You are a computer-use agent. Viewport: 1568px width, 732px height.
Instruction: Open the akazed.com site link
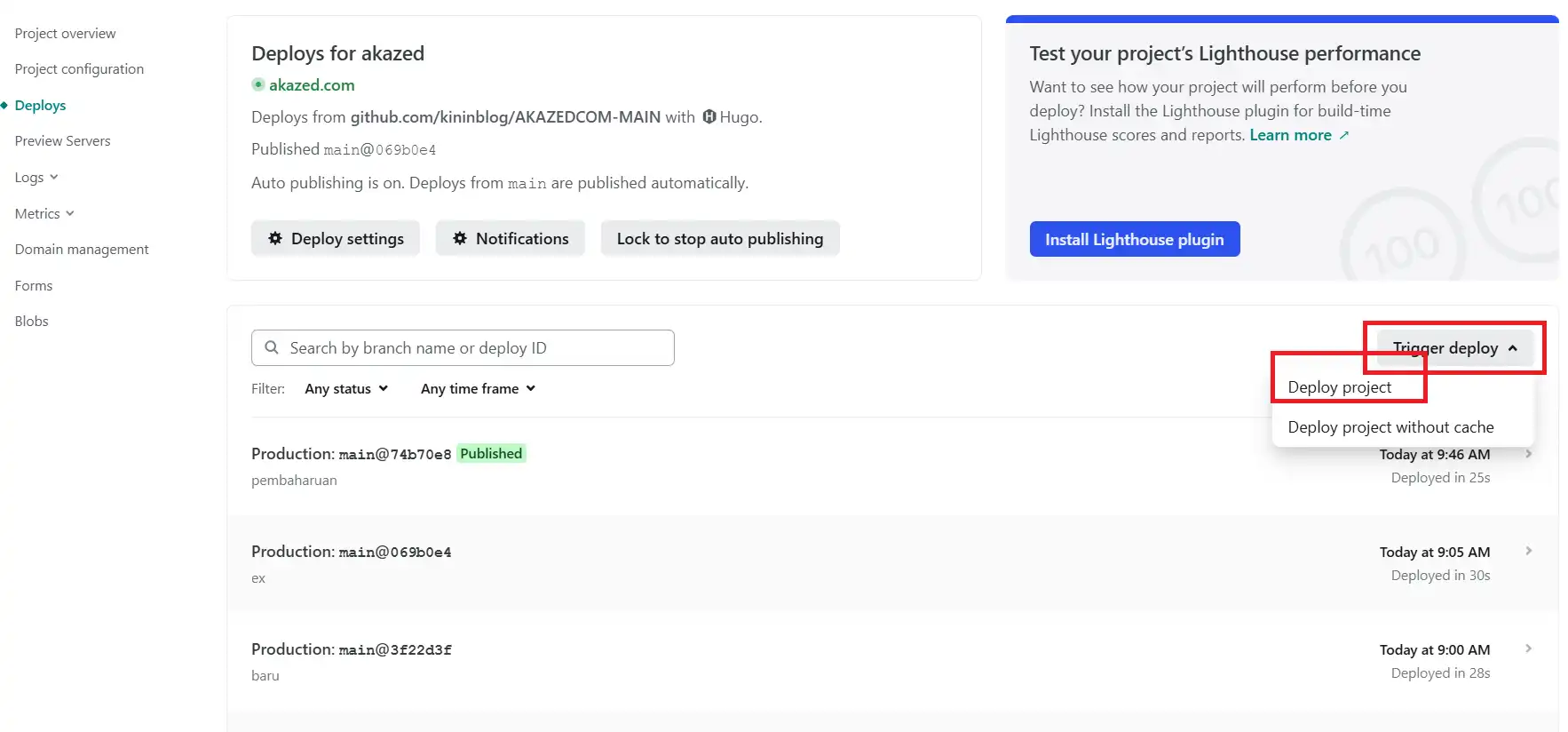click(x=312, y=84)
